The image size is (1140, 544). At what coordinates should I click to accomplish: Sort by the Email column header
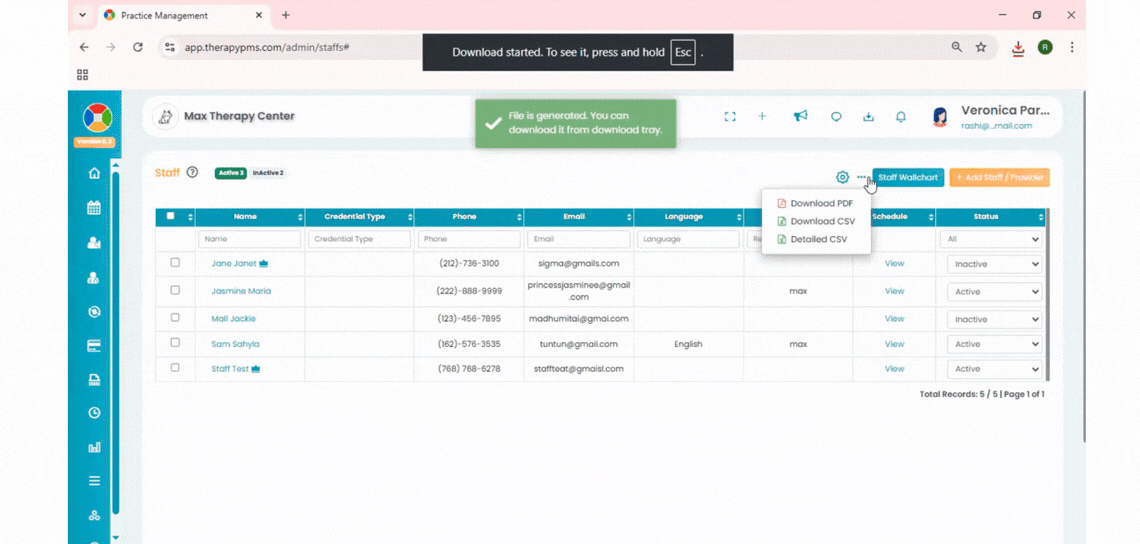click(x=579, y=217)
